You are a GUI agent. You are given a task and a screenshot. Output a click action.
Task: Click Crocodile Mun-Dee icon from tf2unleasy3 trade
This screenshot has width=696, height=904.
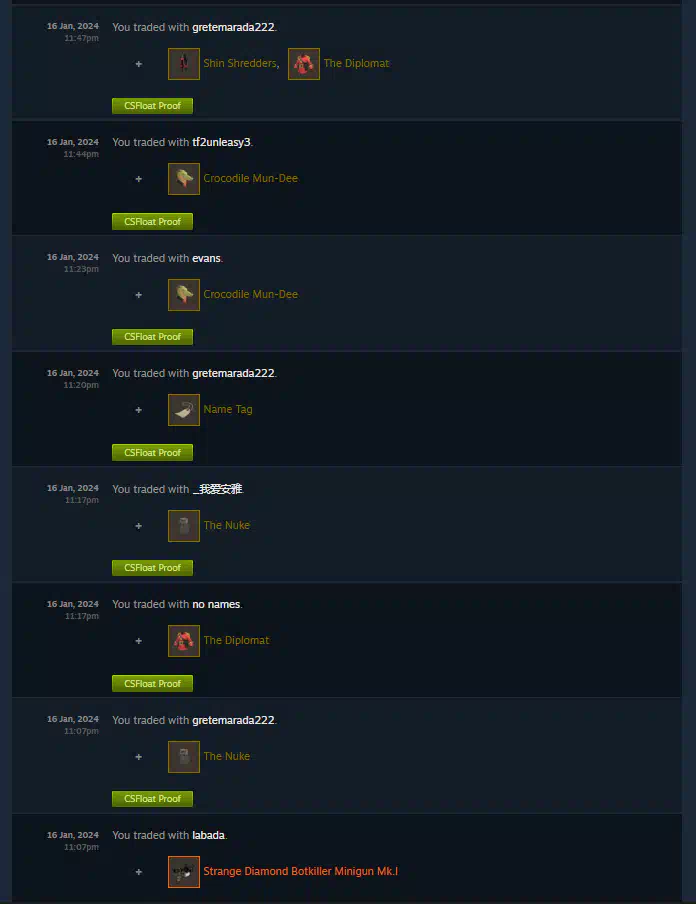tap(184, 179)
